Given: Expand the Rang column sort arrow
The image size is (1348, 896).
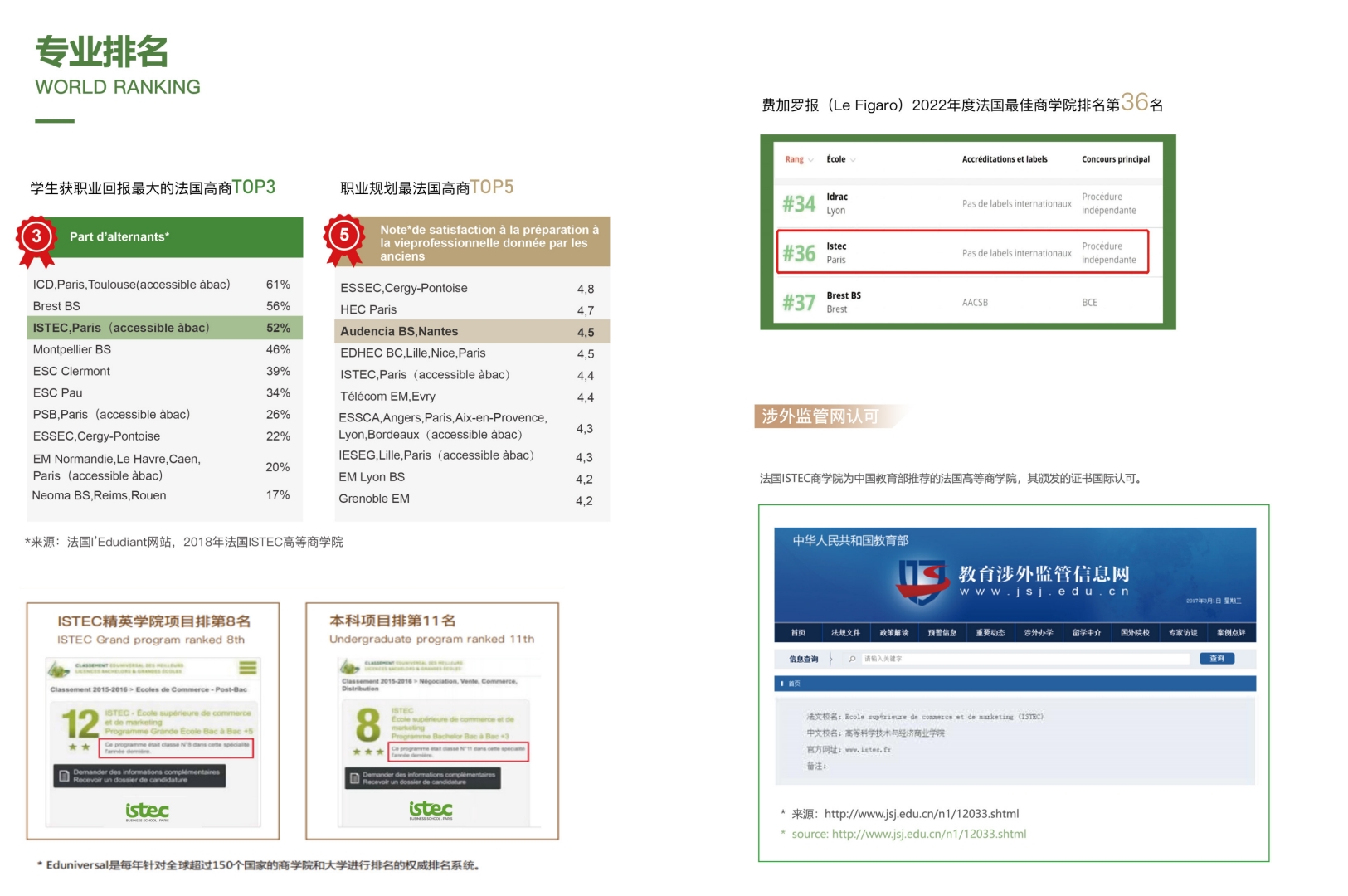Looking at the screenshot, I should 810,160.
